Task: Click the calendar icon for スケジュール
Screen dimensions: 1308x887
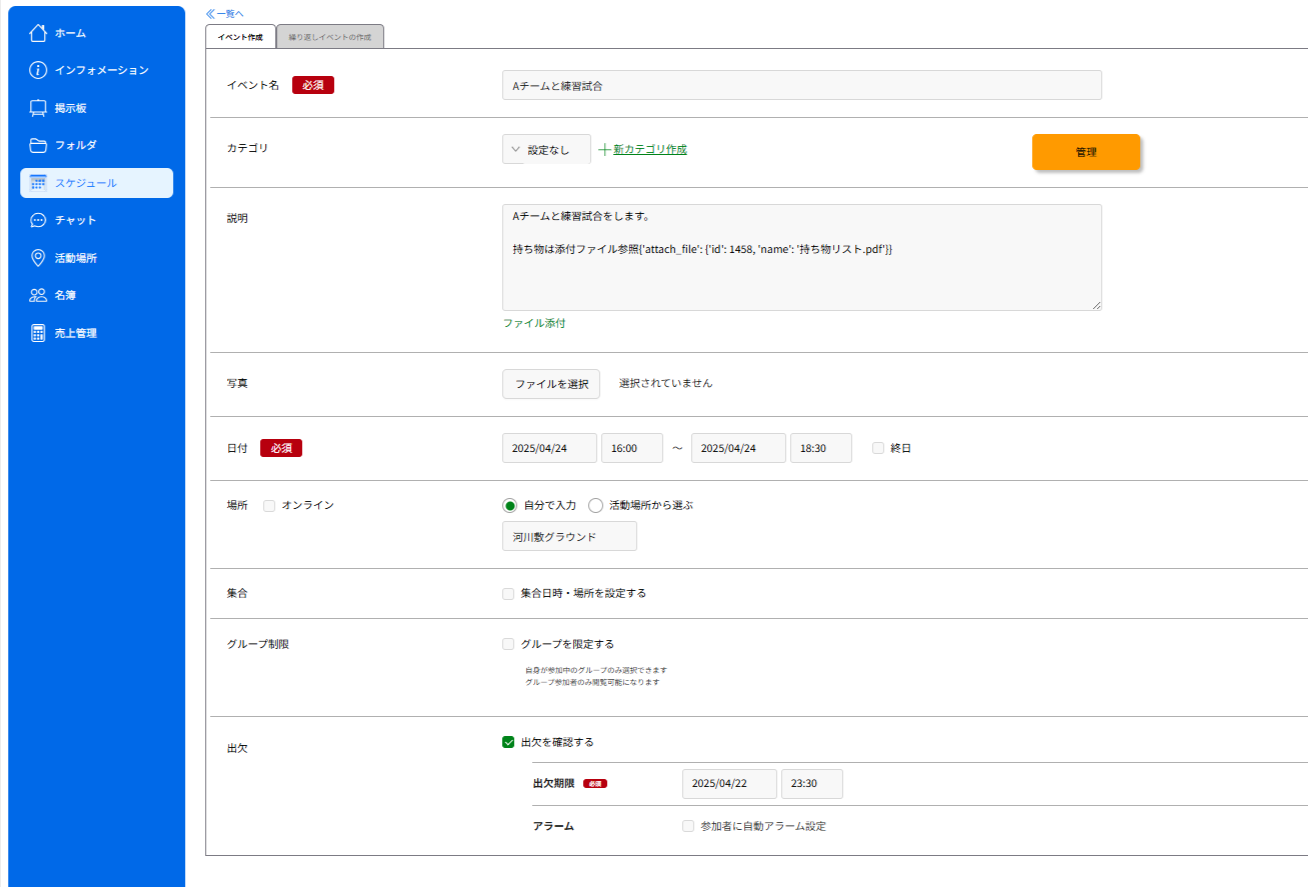Action: [38, 183]
